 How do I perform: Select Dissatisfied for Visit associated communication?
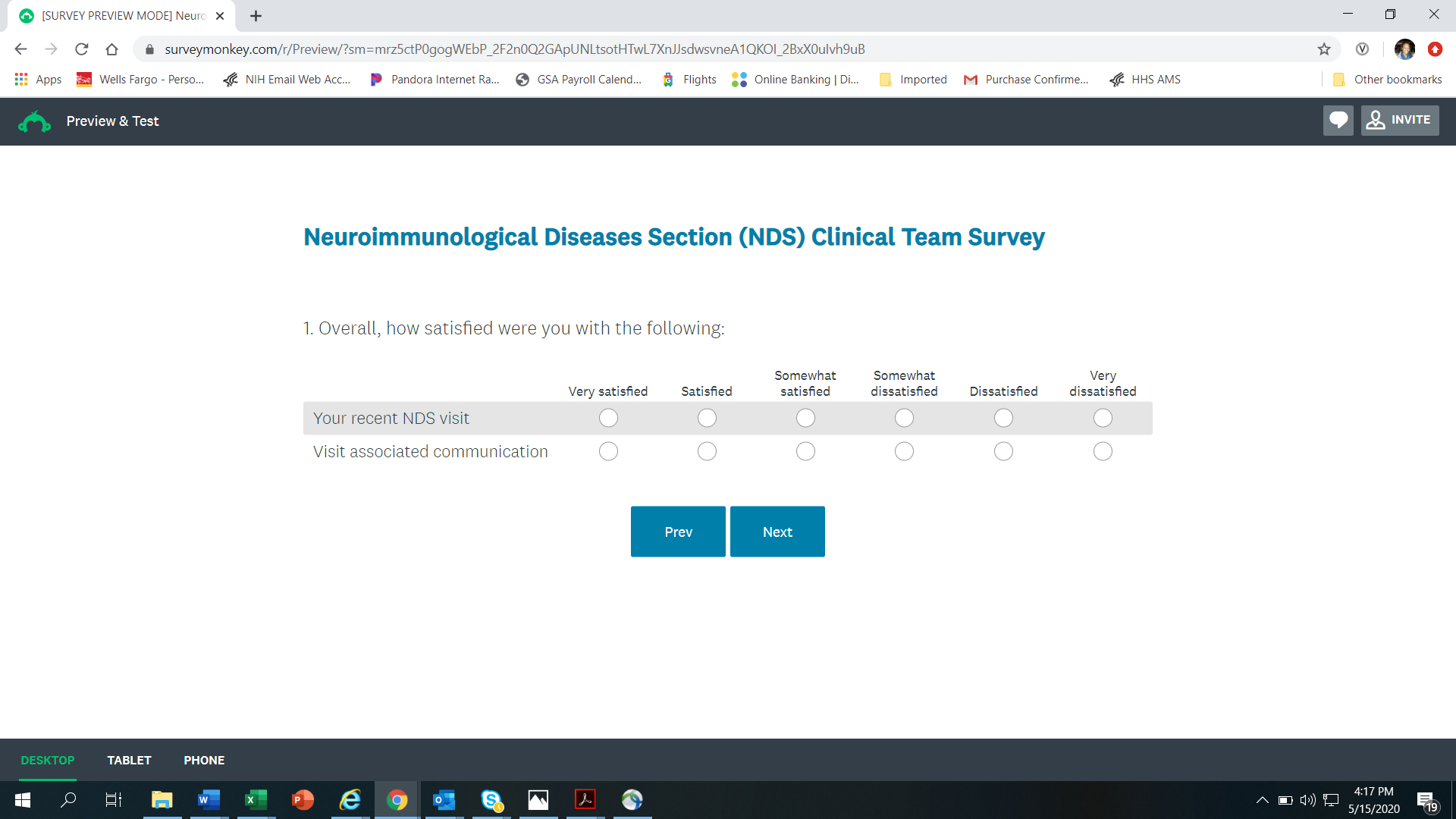1003,451
